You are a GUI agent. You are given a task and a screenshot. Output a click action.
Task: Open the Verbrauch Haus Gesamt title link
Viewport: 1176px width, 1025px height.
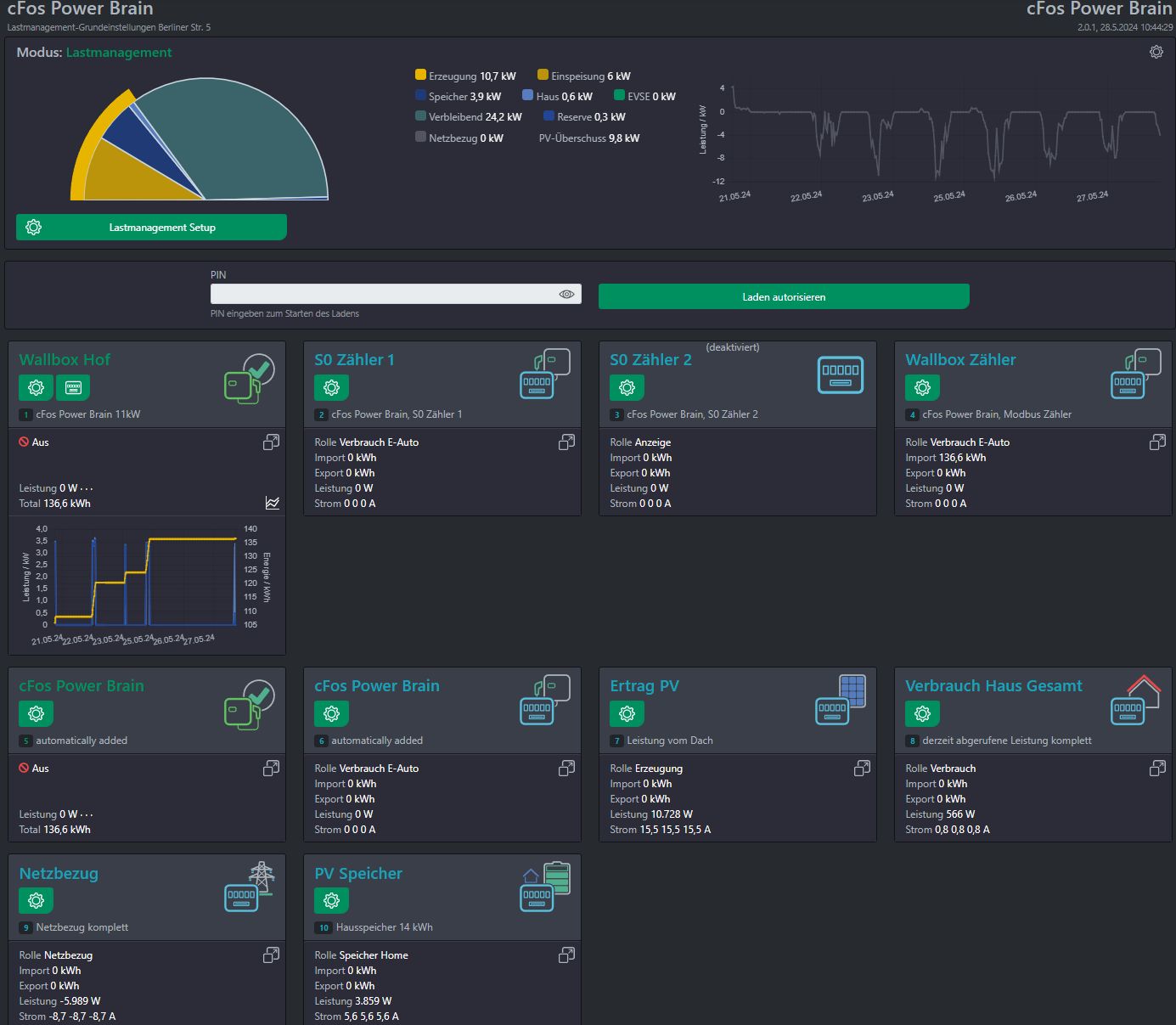point(993,685)
